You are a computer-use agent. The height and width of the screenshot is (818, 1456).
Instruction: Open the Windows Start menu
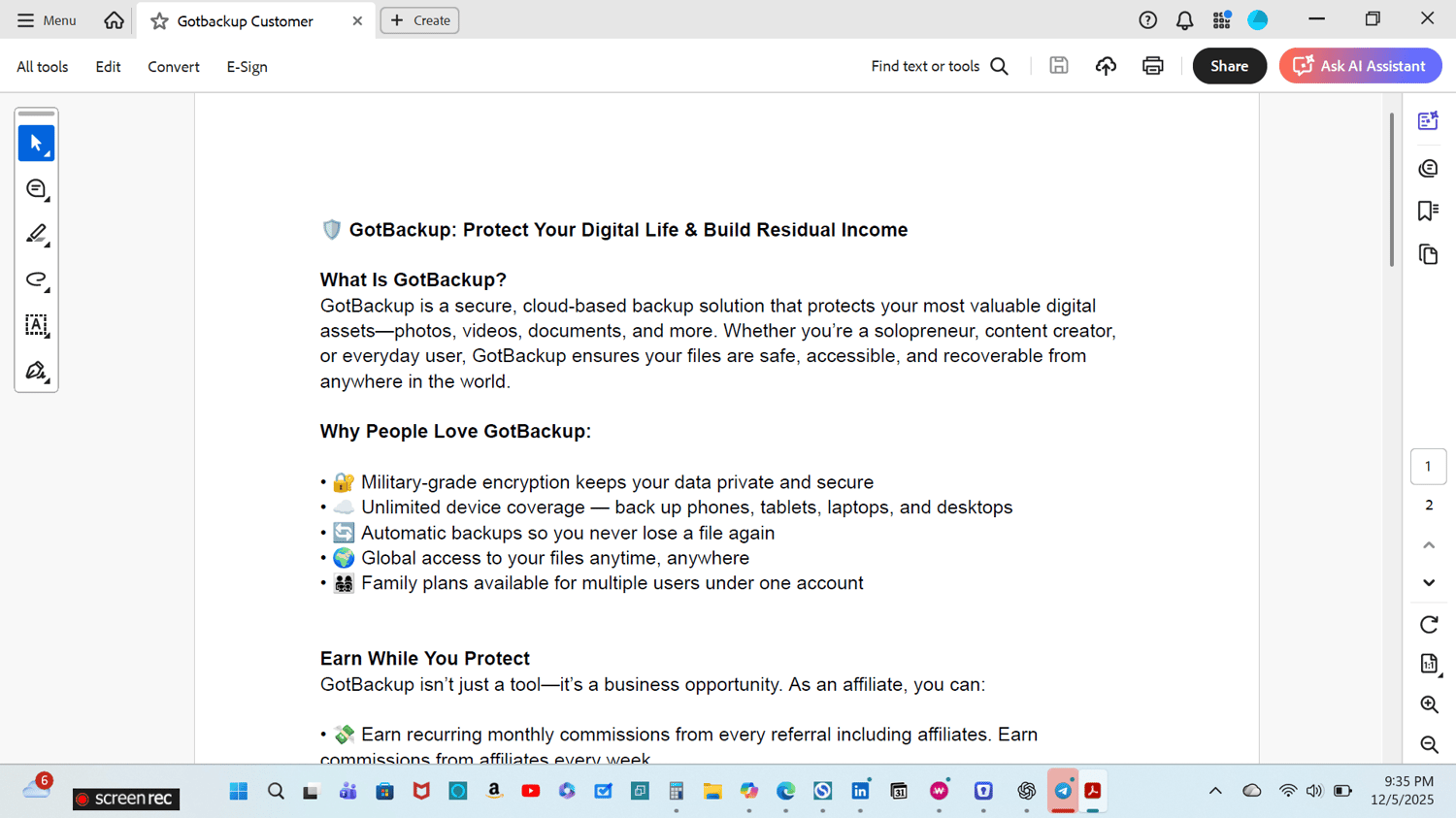239,791
